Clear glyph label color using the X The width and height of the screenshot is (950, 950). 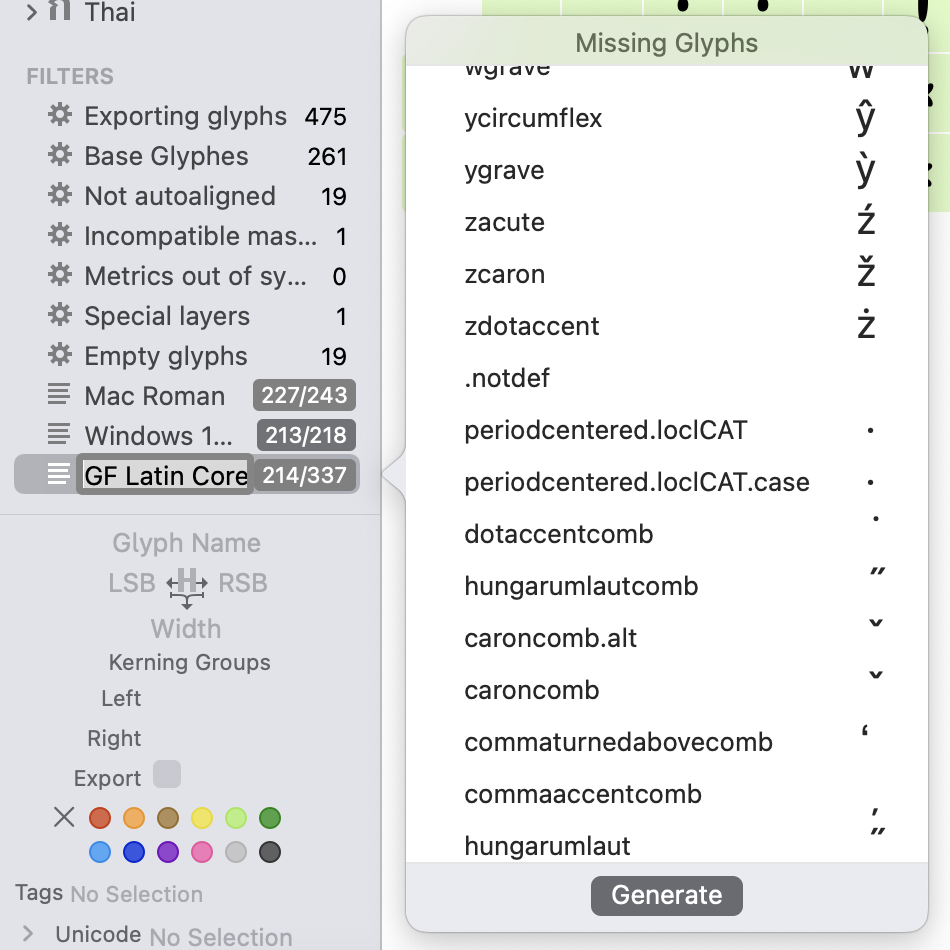63,817
